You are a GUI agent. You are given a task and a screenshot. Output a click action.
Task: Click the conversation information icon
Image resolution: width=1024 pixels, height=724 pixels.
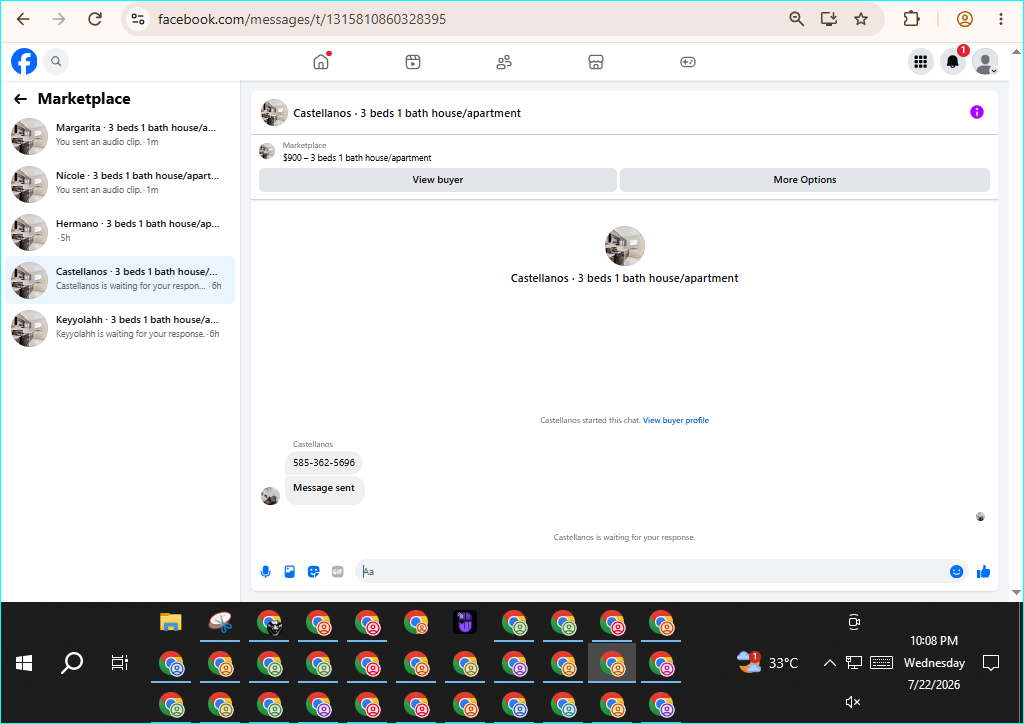tap(976, 112)
